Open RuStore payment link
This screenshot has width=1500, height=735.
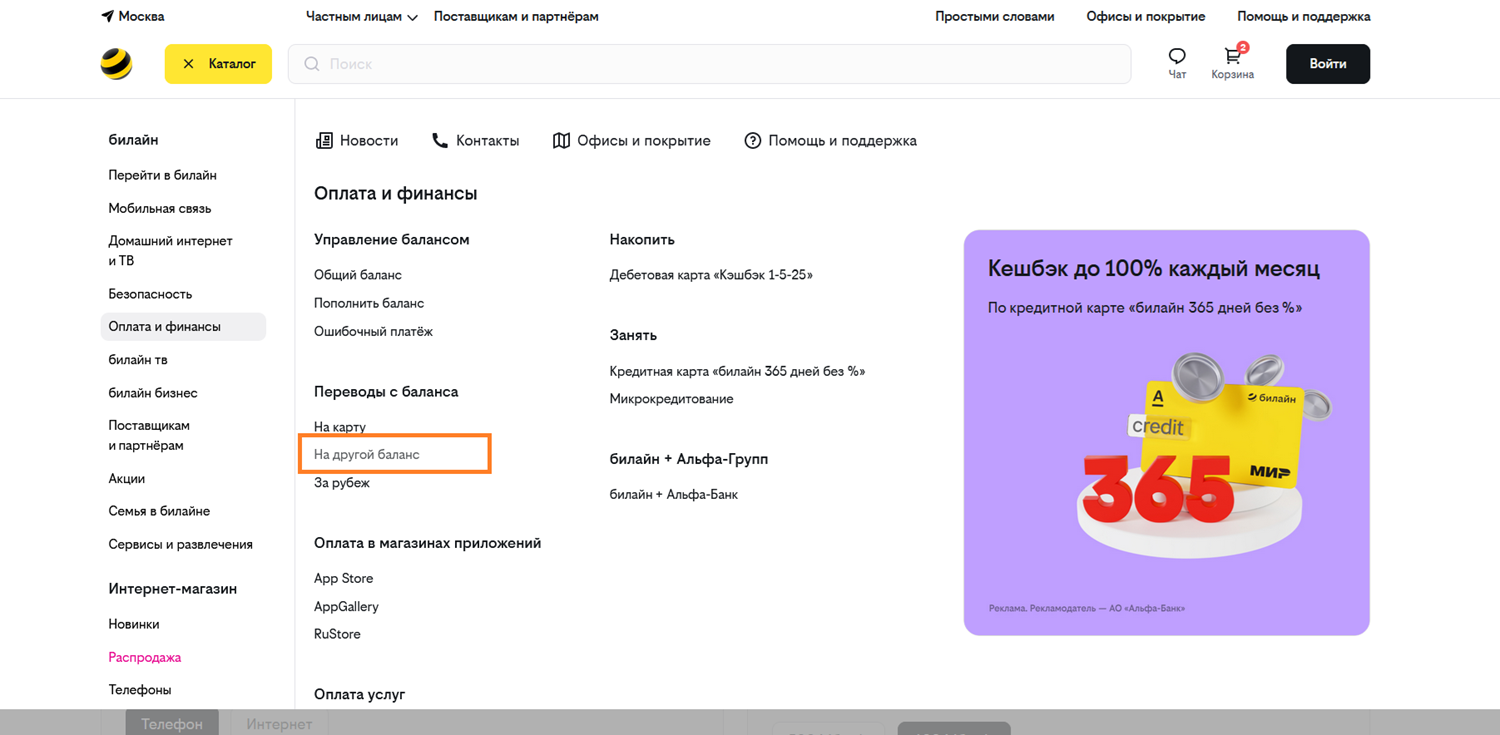point(337,635)
